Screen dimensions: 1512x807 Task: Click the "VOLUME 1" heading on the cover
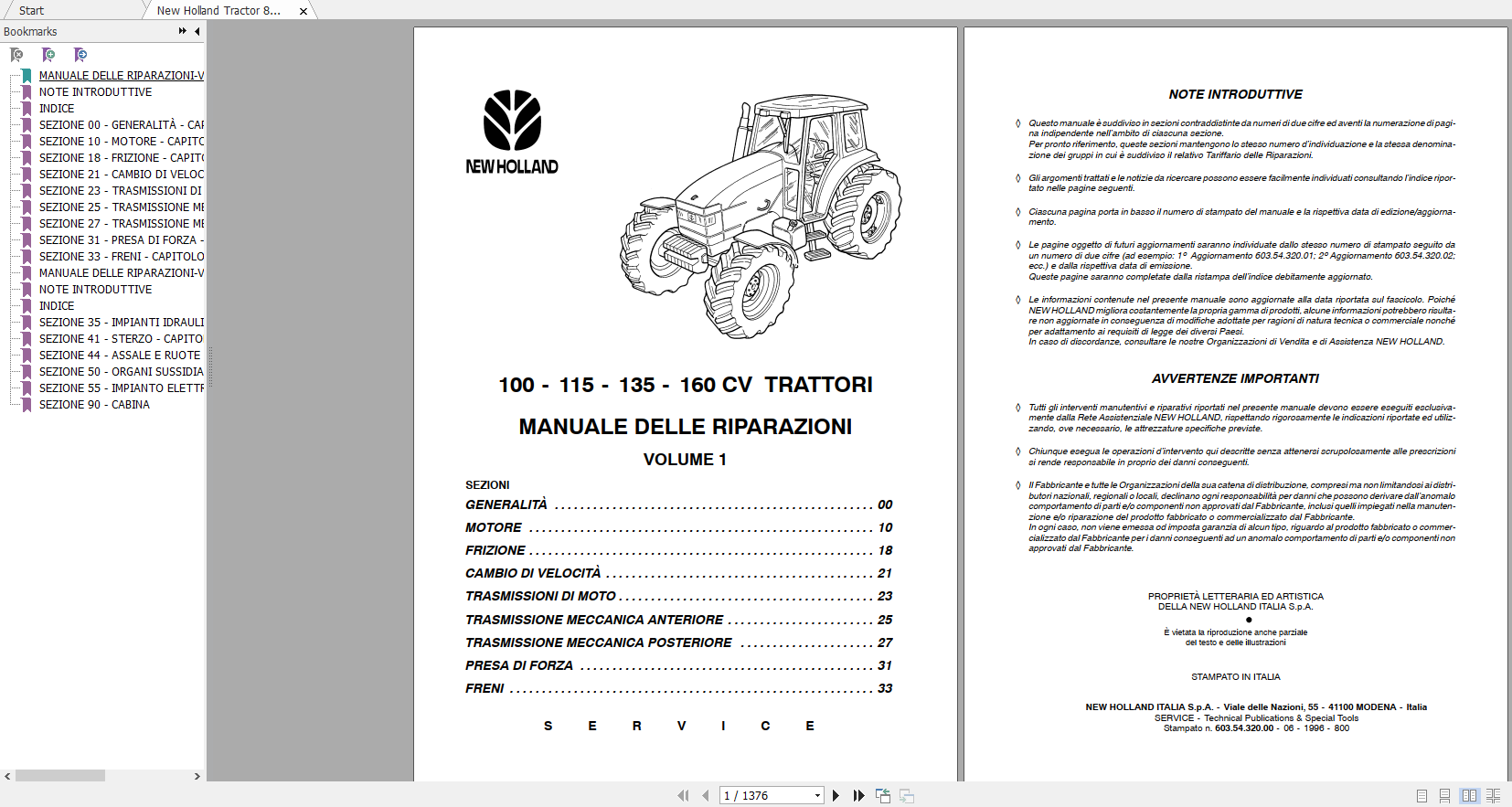(685, 460)
